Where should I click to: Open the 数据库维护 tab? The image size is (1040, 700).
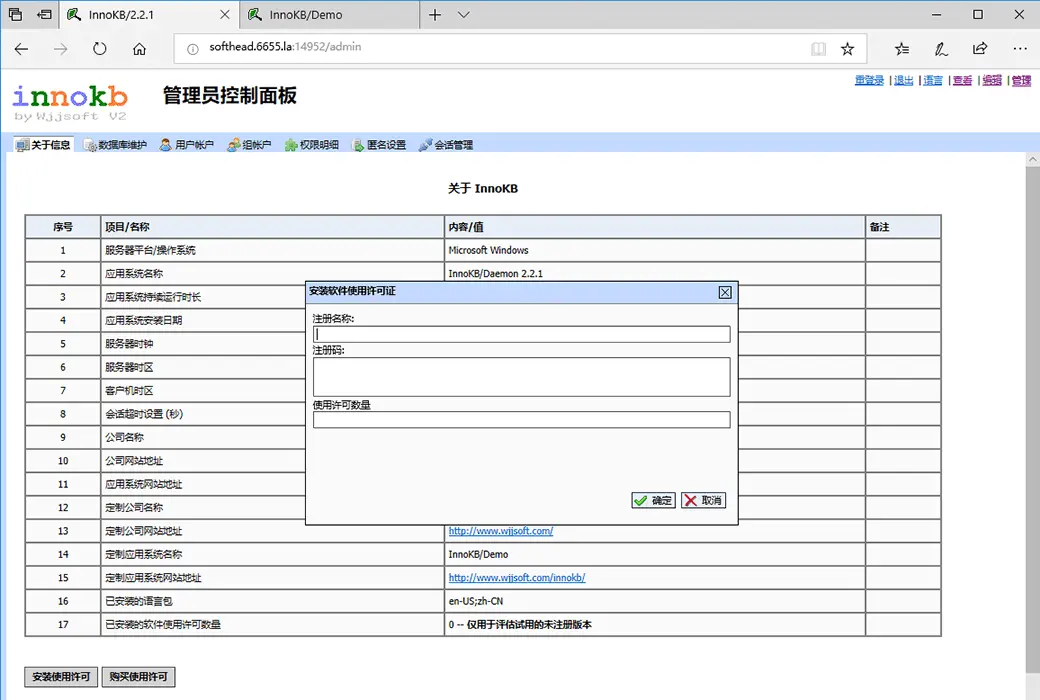click(x=115, y=145)
